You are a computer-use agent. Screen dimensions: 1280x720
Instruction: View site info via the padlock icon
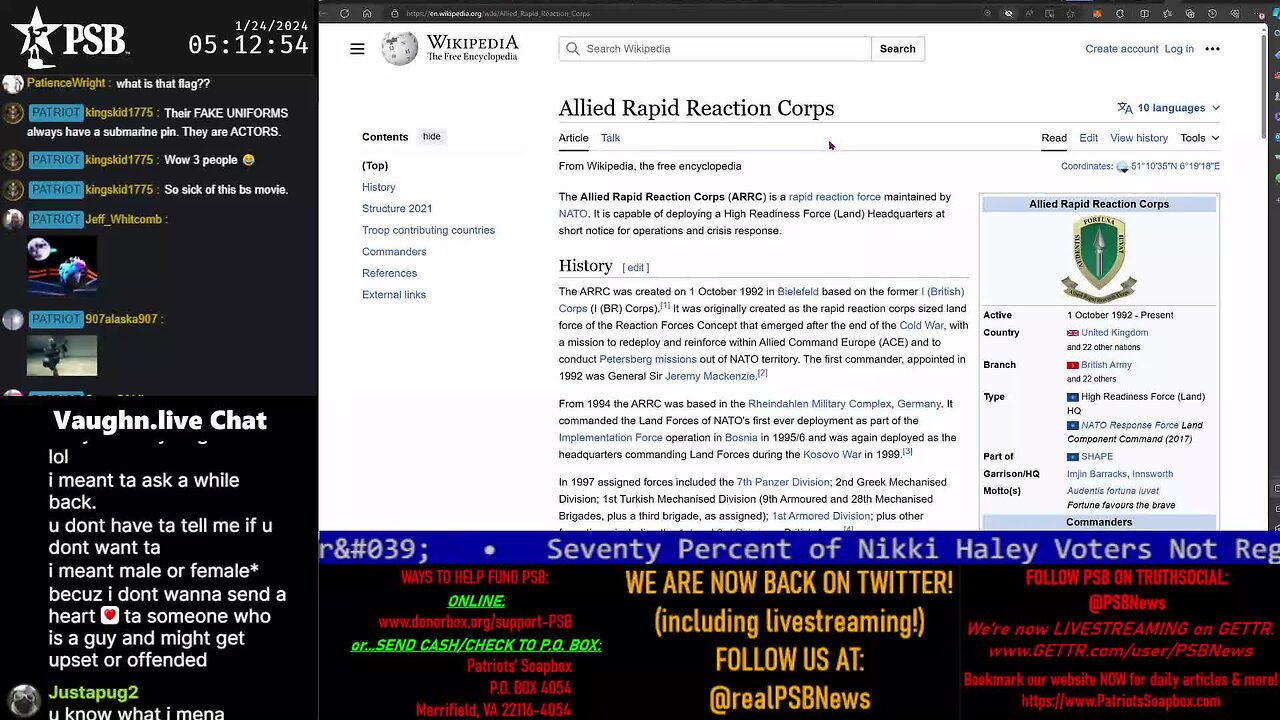(x=395, y=14)
